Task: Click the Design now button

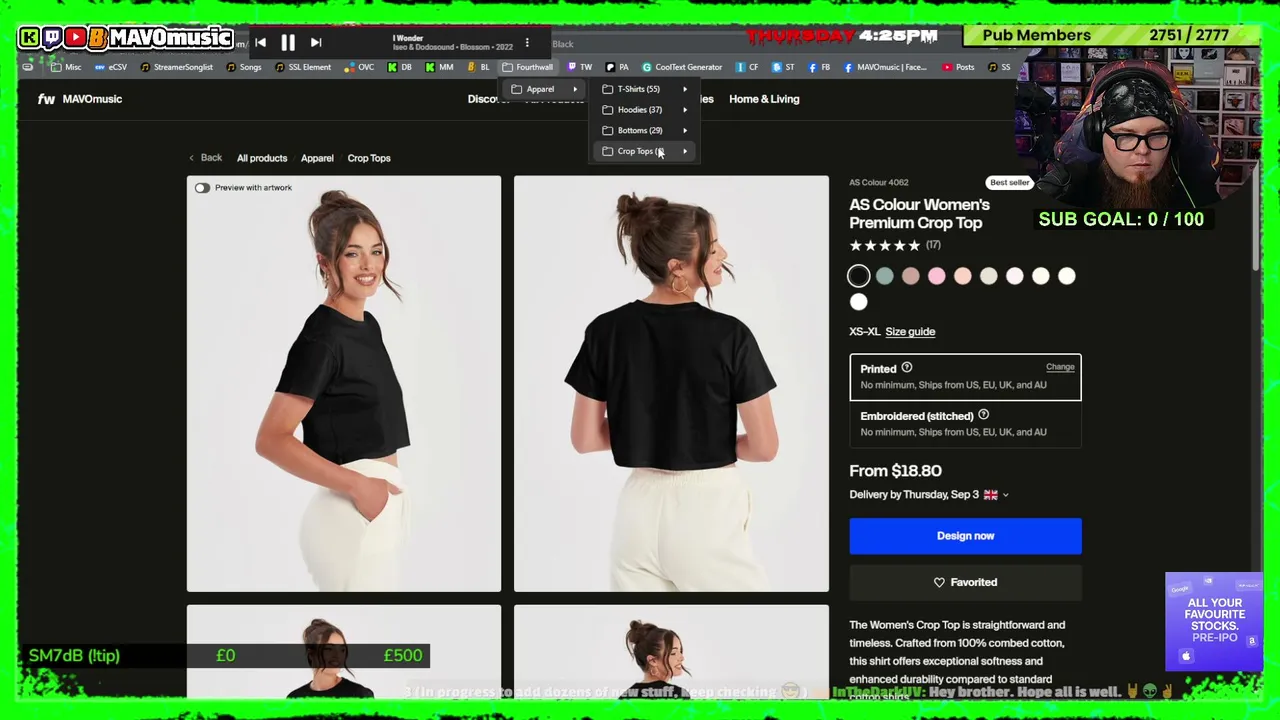Action: tap(965, 536)
